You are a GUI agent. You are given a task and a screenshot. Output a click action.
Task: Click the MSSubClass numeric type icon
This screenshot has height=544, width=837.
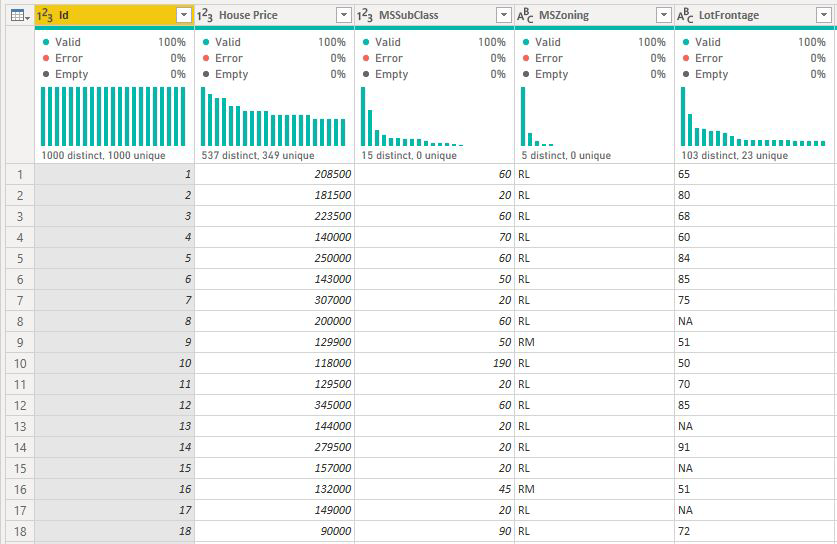click(365, 15)
